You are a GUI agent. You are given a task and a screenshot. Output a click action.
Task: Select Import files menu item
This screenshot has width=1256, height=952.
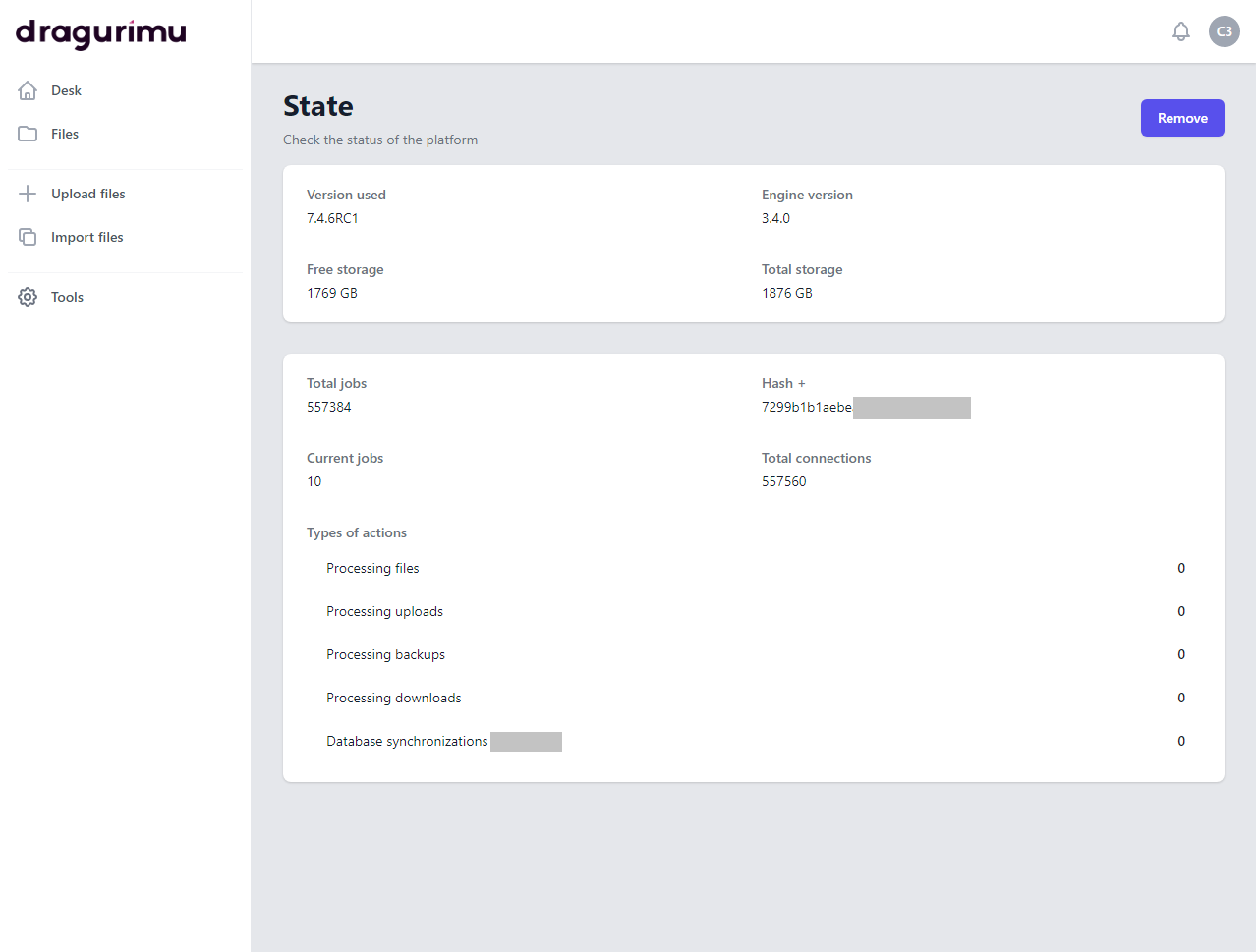click(87, 237)
